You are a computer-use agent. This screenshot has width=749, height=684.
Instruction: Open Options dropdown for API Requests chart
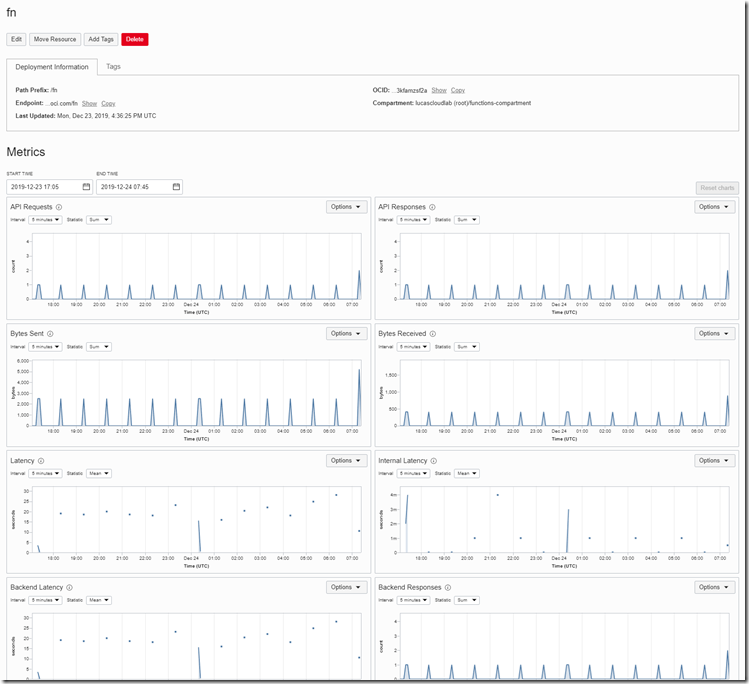(346, 207)
